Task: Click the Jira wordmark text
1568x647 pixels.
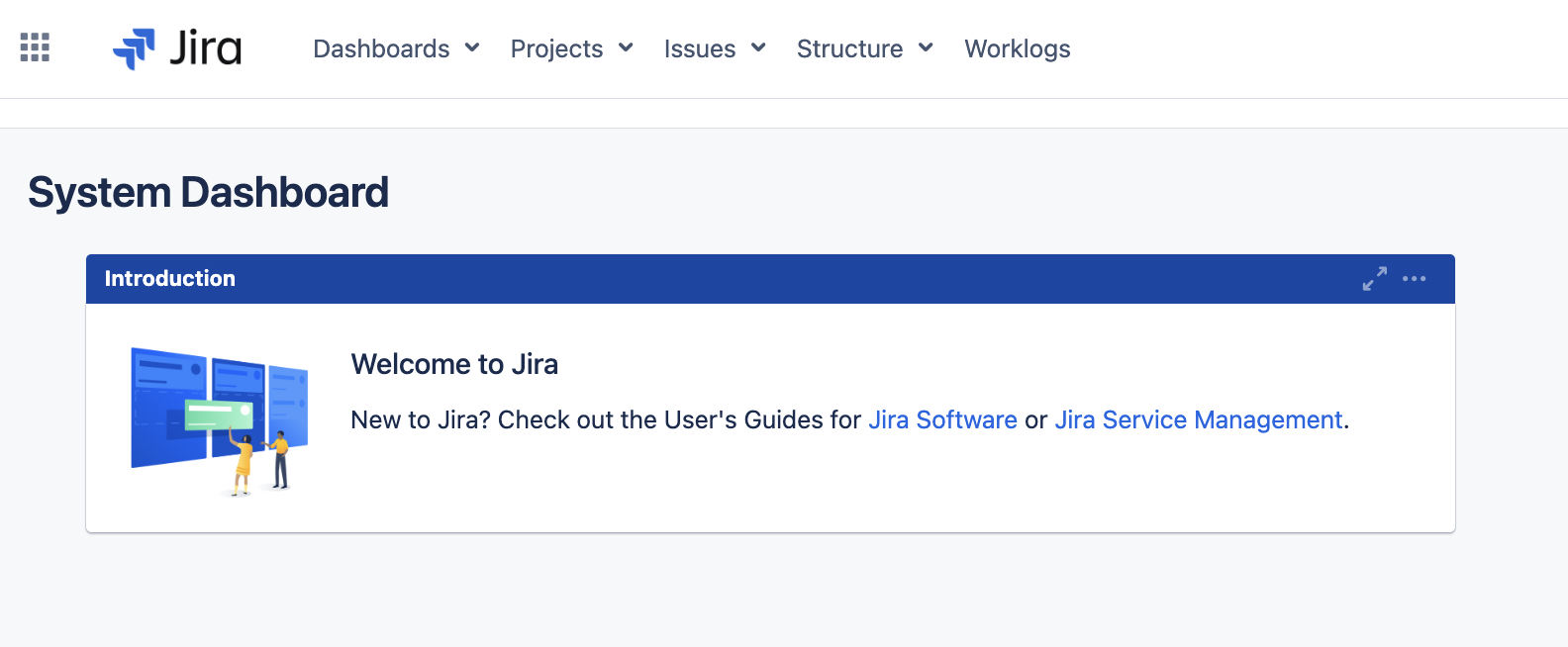Action: point(205,47)
